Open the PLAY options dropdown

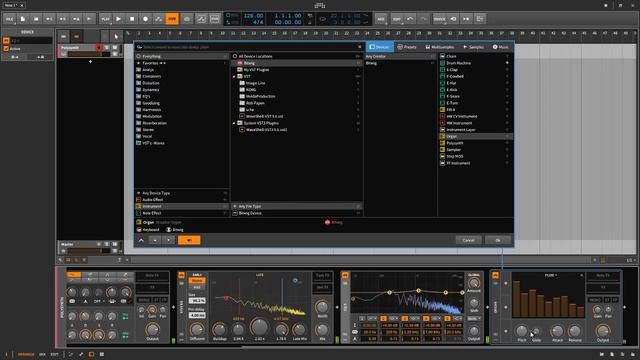pyautogui.click(x=105, y=19)
